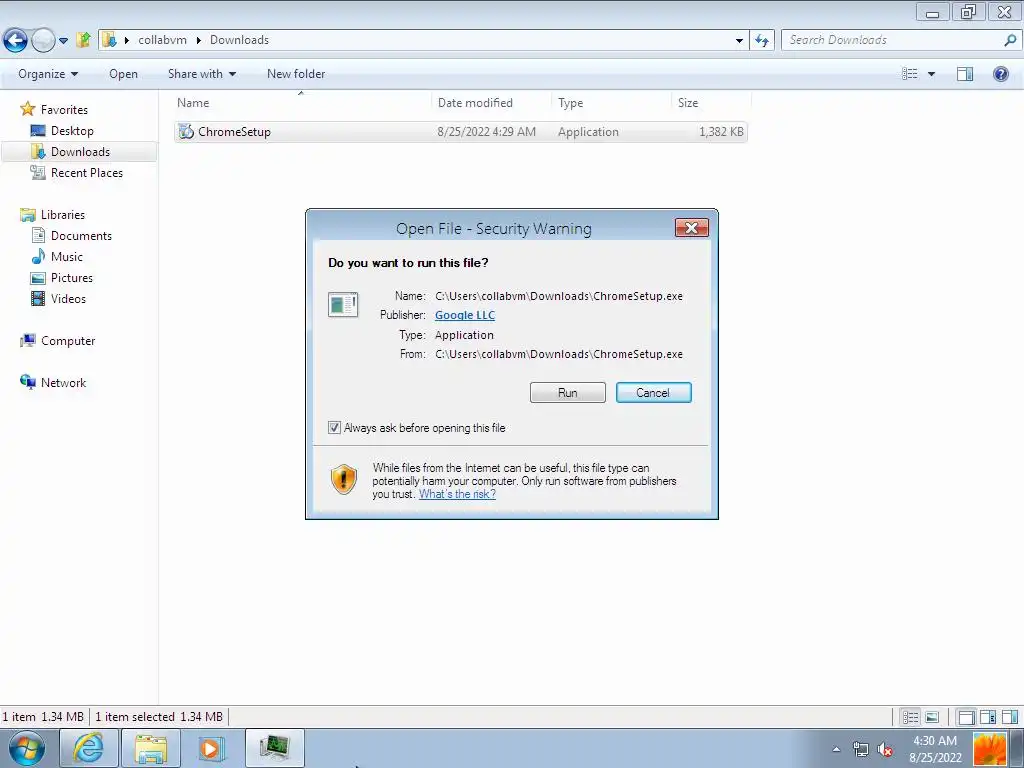Click the network tray icon
This screenshot has width=1024, height=768.
point(861,749)
